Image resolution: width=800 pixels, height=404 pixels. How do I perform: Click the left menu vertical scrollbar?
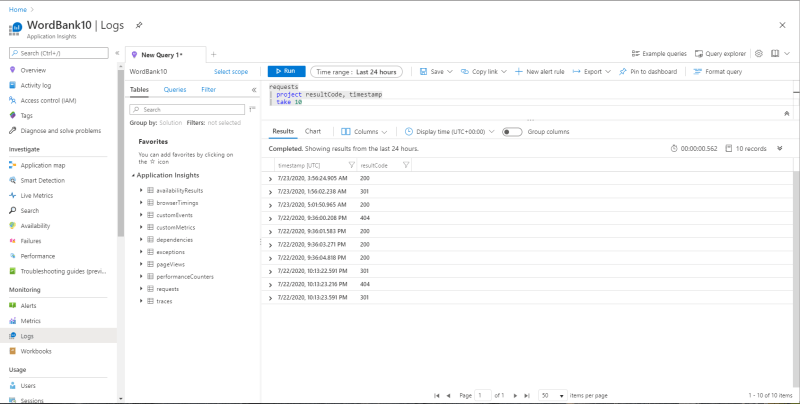coord(120,153)
